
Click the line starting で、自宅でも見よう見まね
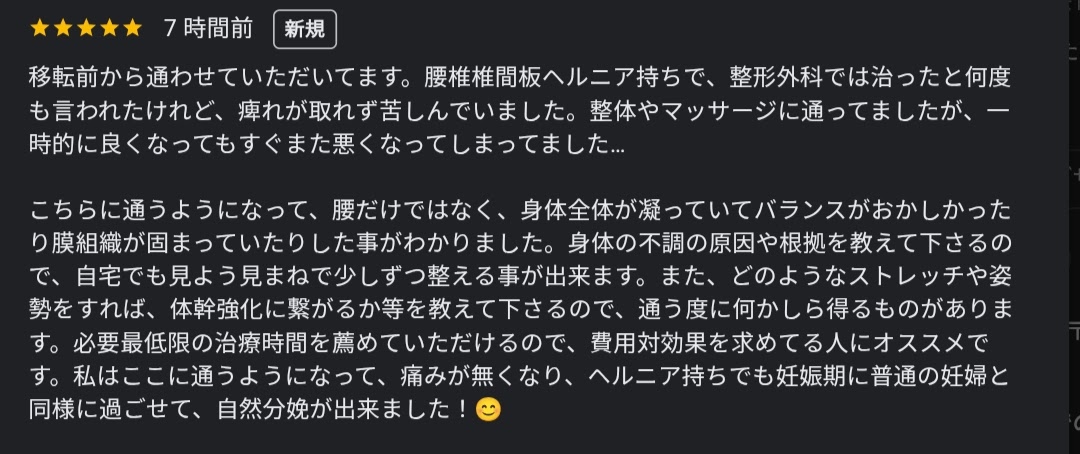tap(520, 277)
